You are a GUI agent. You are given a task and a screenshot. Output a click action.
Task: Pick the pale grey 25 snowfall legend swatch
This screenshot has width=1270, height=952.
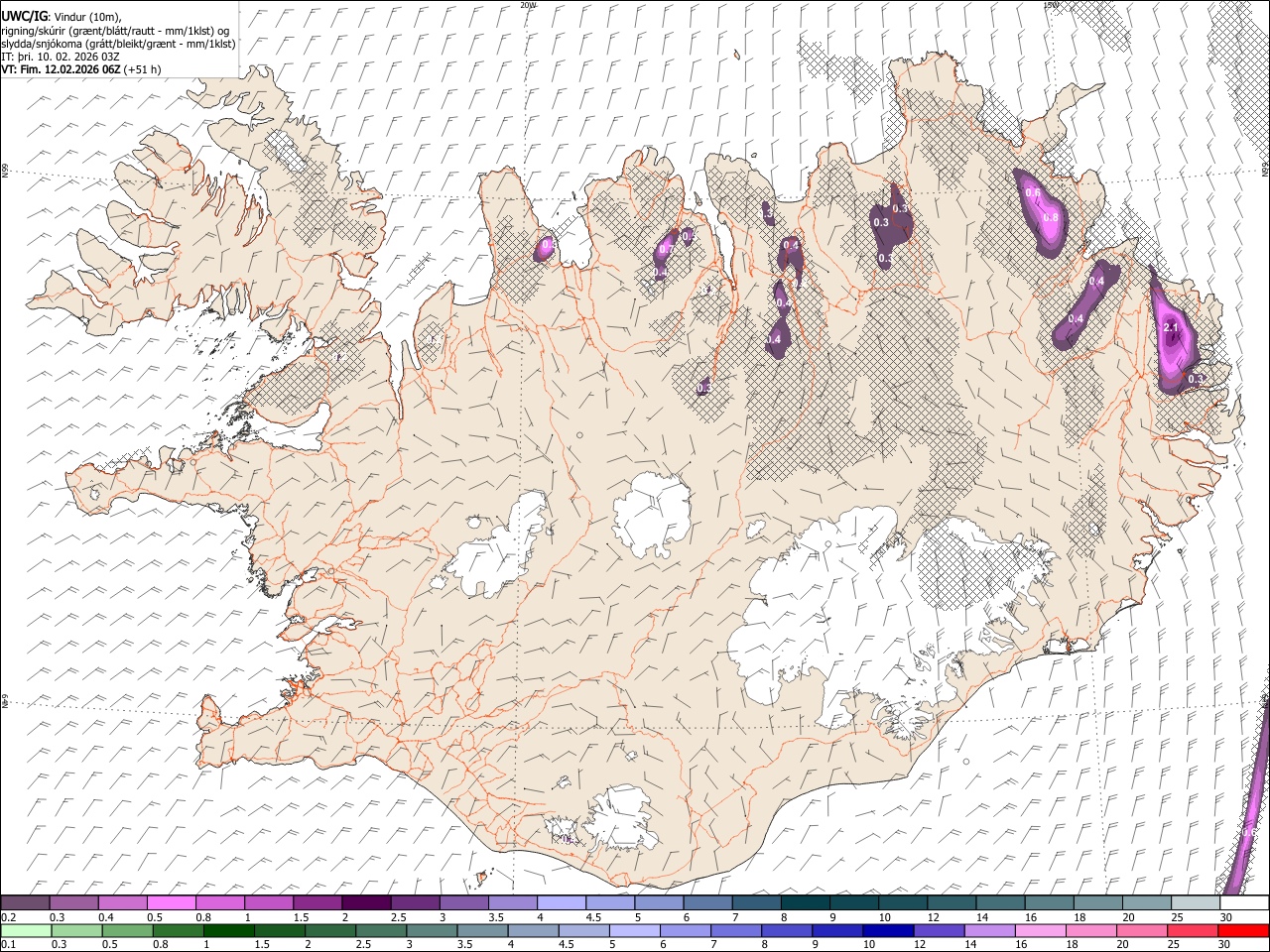click(x=1195, y=903)
